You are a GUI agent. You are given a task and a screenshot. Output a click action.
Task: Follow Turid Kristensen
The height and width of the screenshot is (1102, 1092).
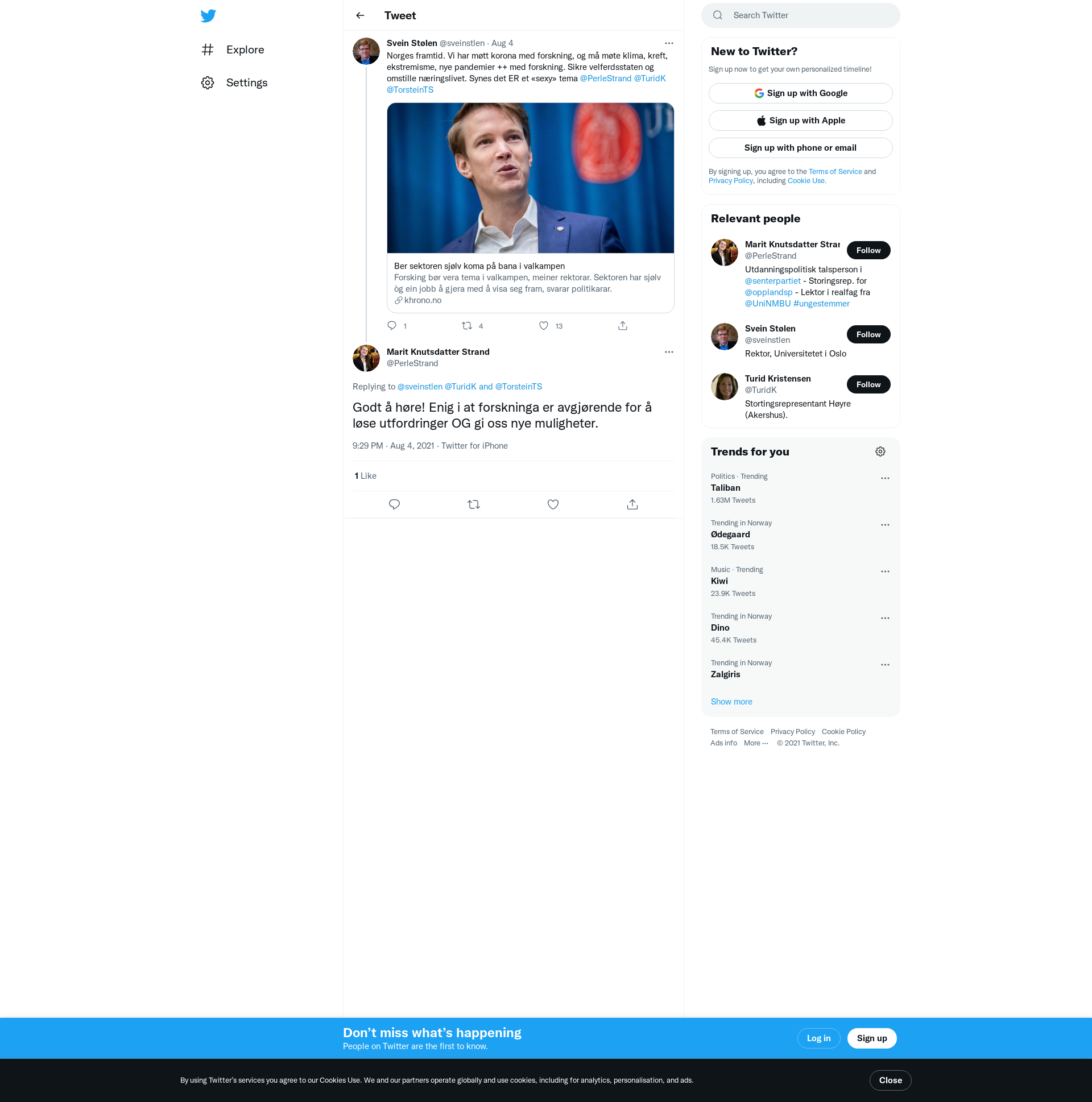868,384
